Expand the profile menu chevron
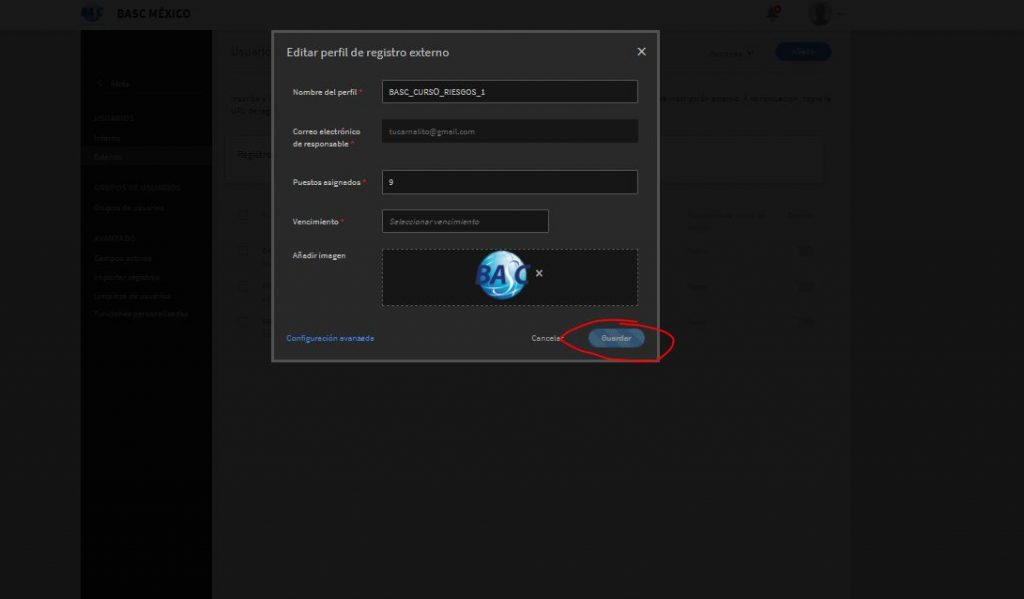This screenshot has height=599, width=1024. click(x=843, y=13)
